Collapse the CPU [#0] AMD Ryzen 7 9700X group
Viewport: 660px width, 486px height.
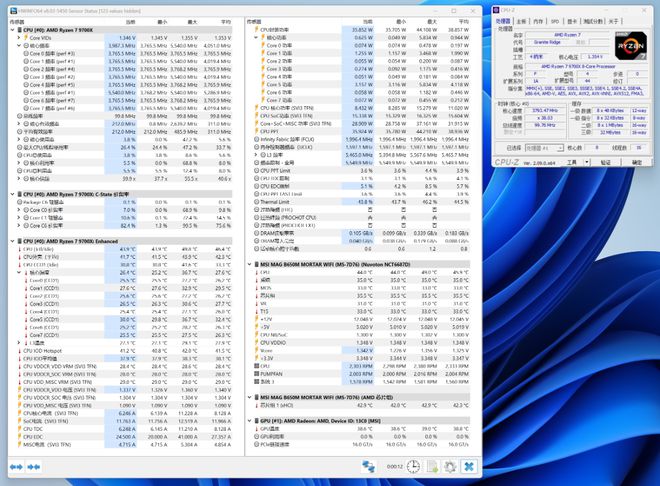click(12, 30)
